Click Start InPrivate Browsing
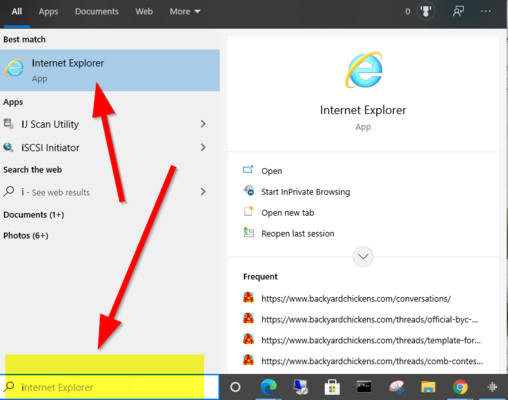 pos(306,192)
